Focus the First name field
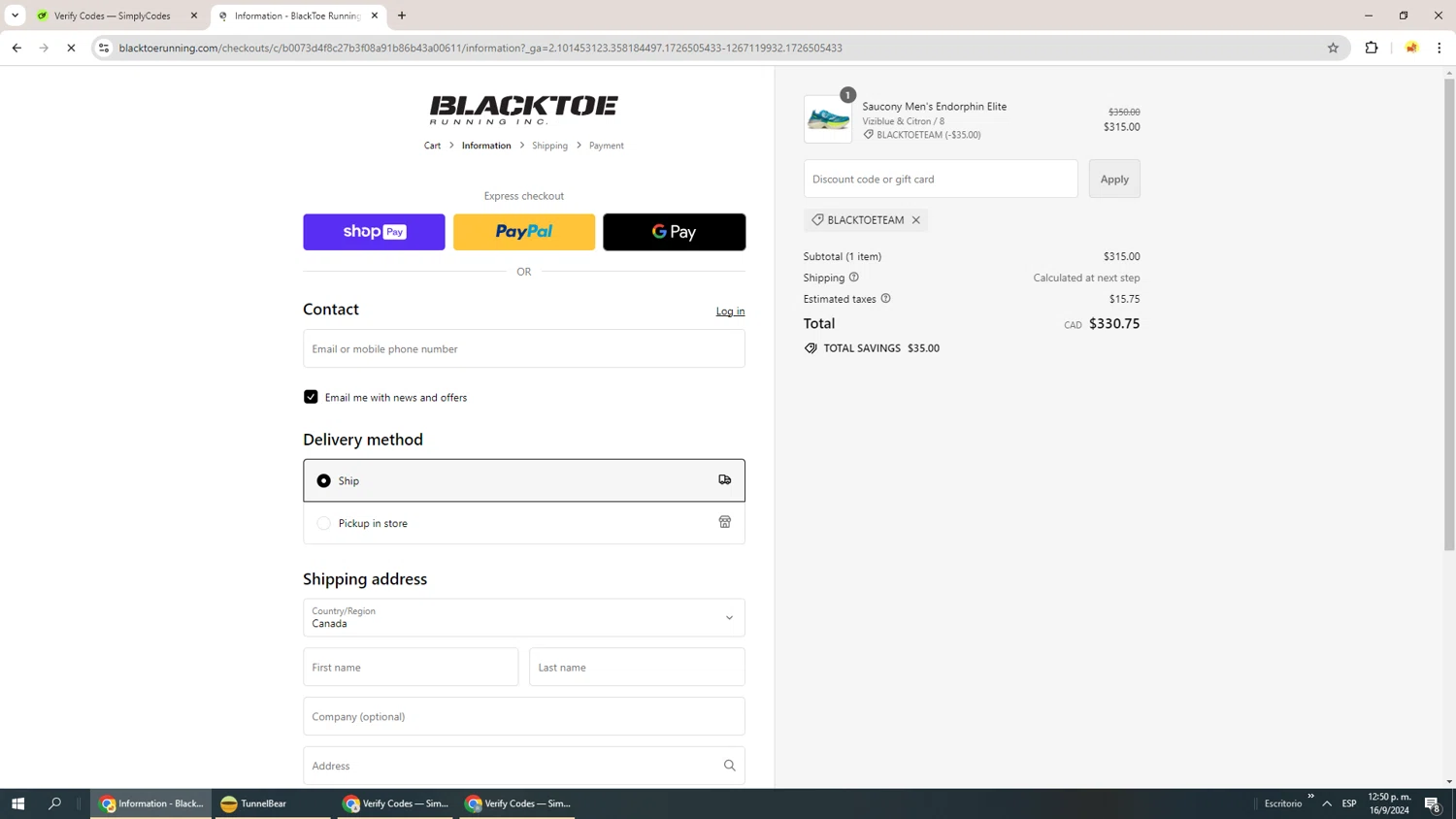 [x=411, y=667]
